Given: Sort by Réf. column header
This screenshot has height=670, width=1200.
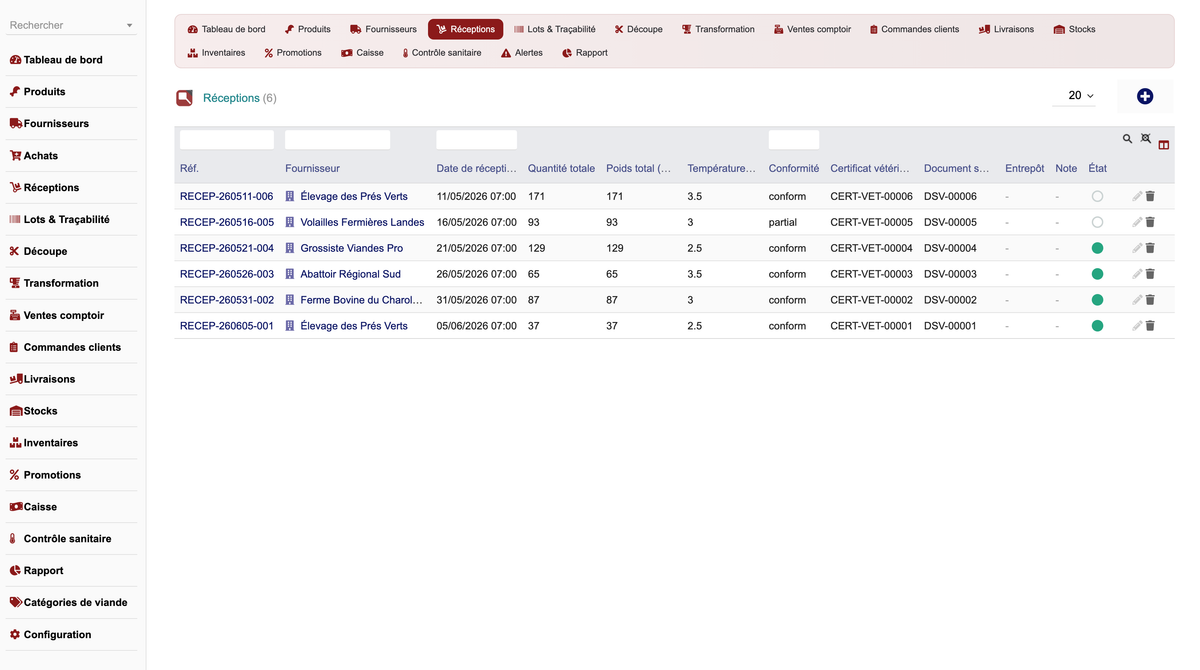Looking at the screenshot, I should (x=189, y=168).
